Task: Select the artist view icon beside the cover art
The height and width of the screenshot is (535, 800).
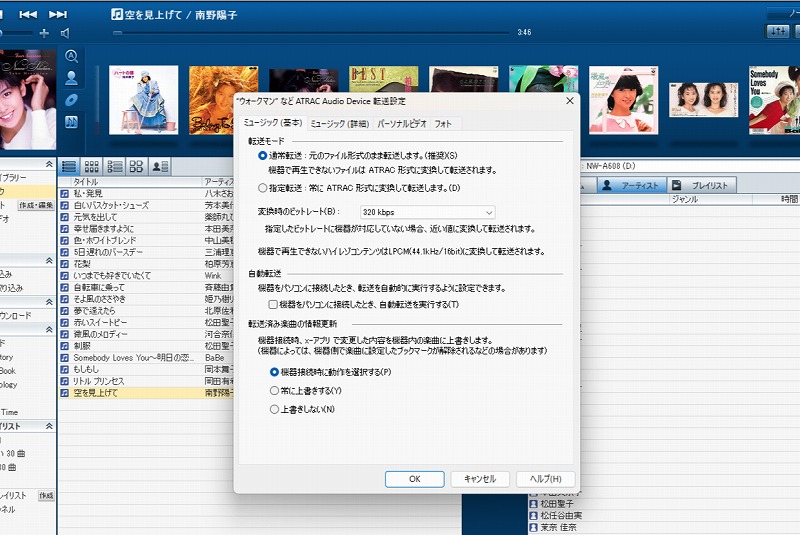Action: [71, 78]
